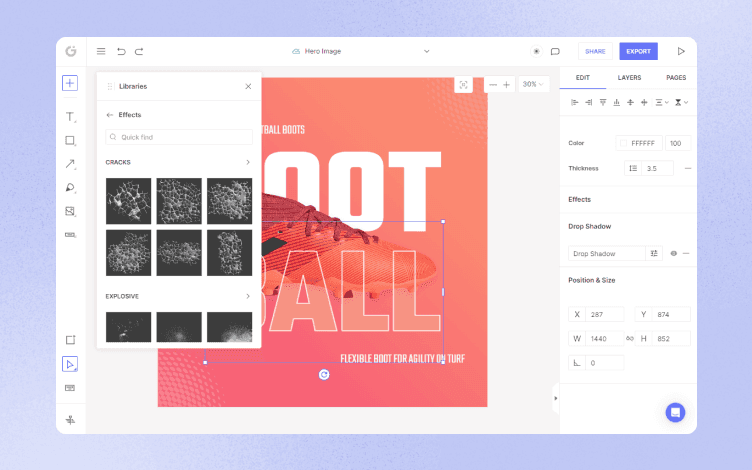Viewport: 752px width, 470px height.
Task: Remove the Drop Shadow with minus icon
Action: [x=686, y=253]
